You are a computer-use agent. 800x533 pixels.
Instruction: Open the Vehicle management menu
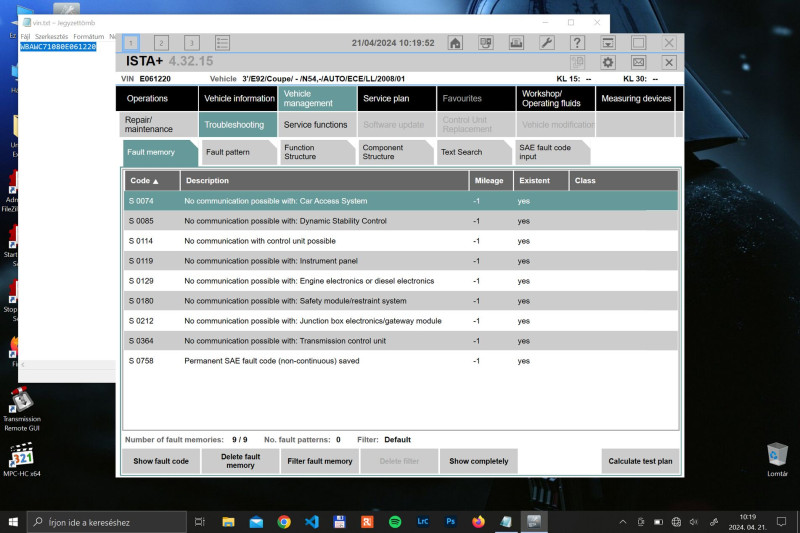tap(317, 98)
